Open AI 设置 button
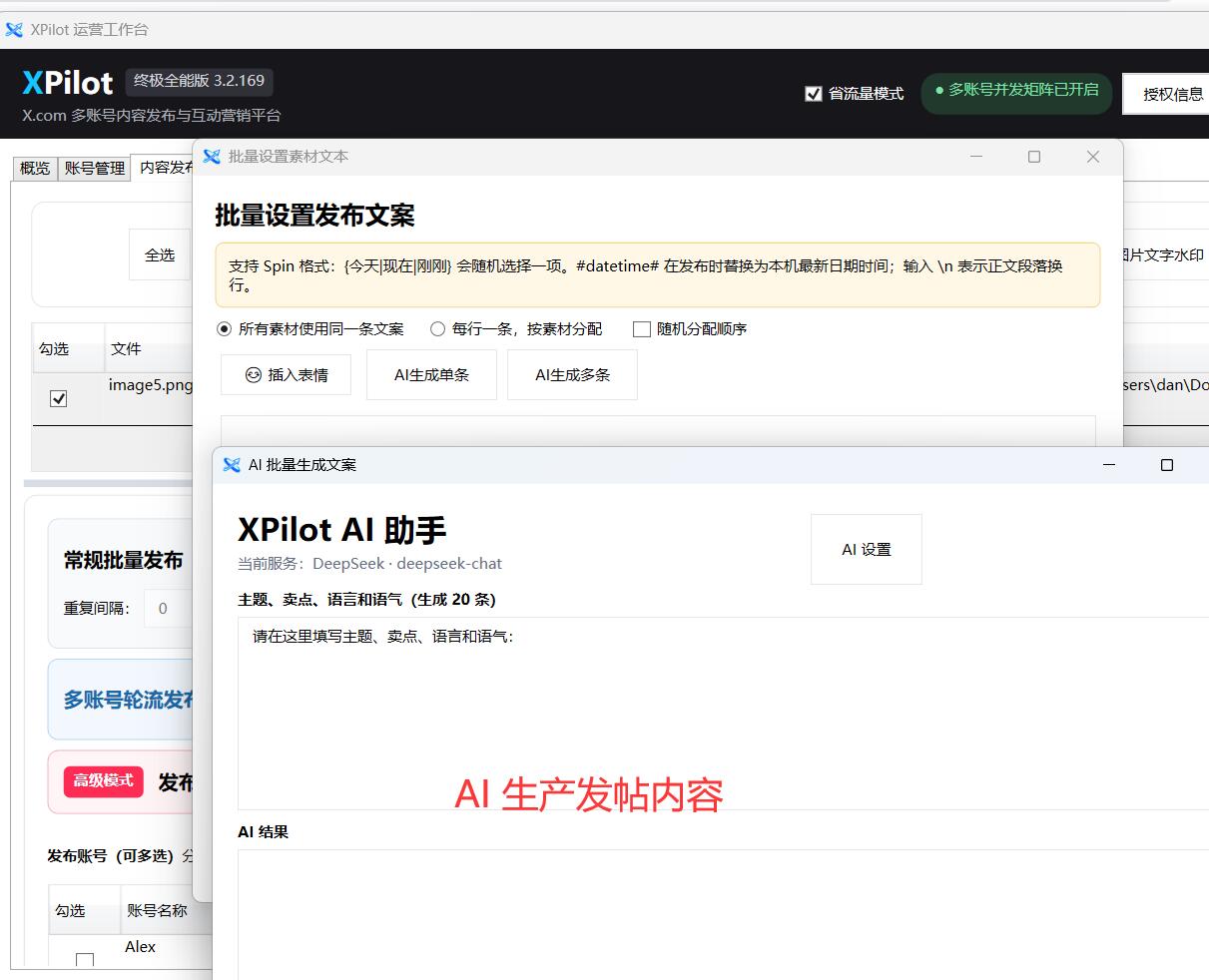This screenshot has height=980, width=1209. [867, 550]
